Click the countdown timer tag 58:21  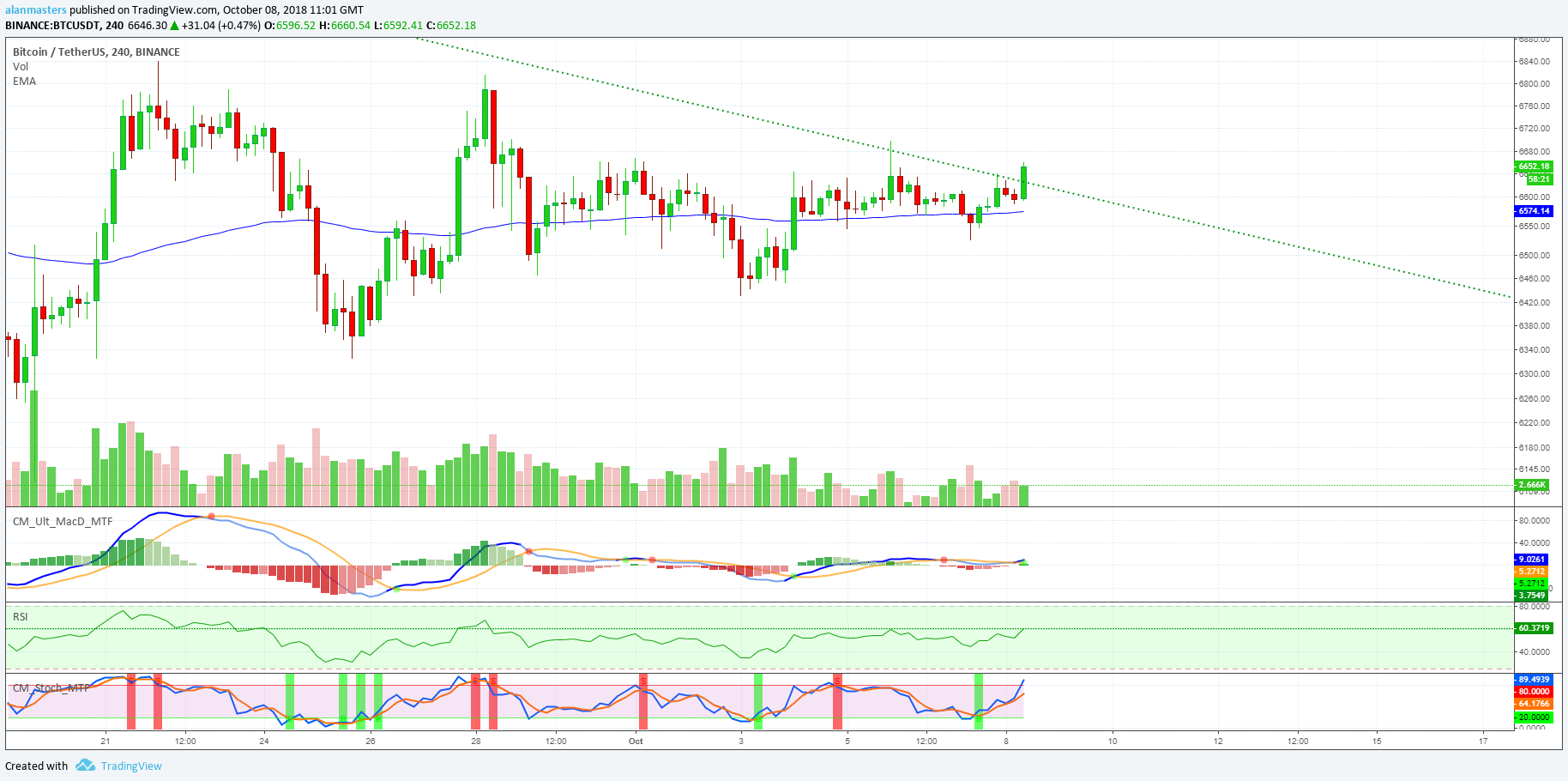(1539, 179)
